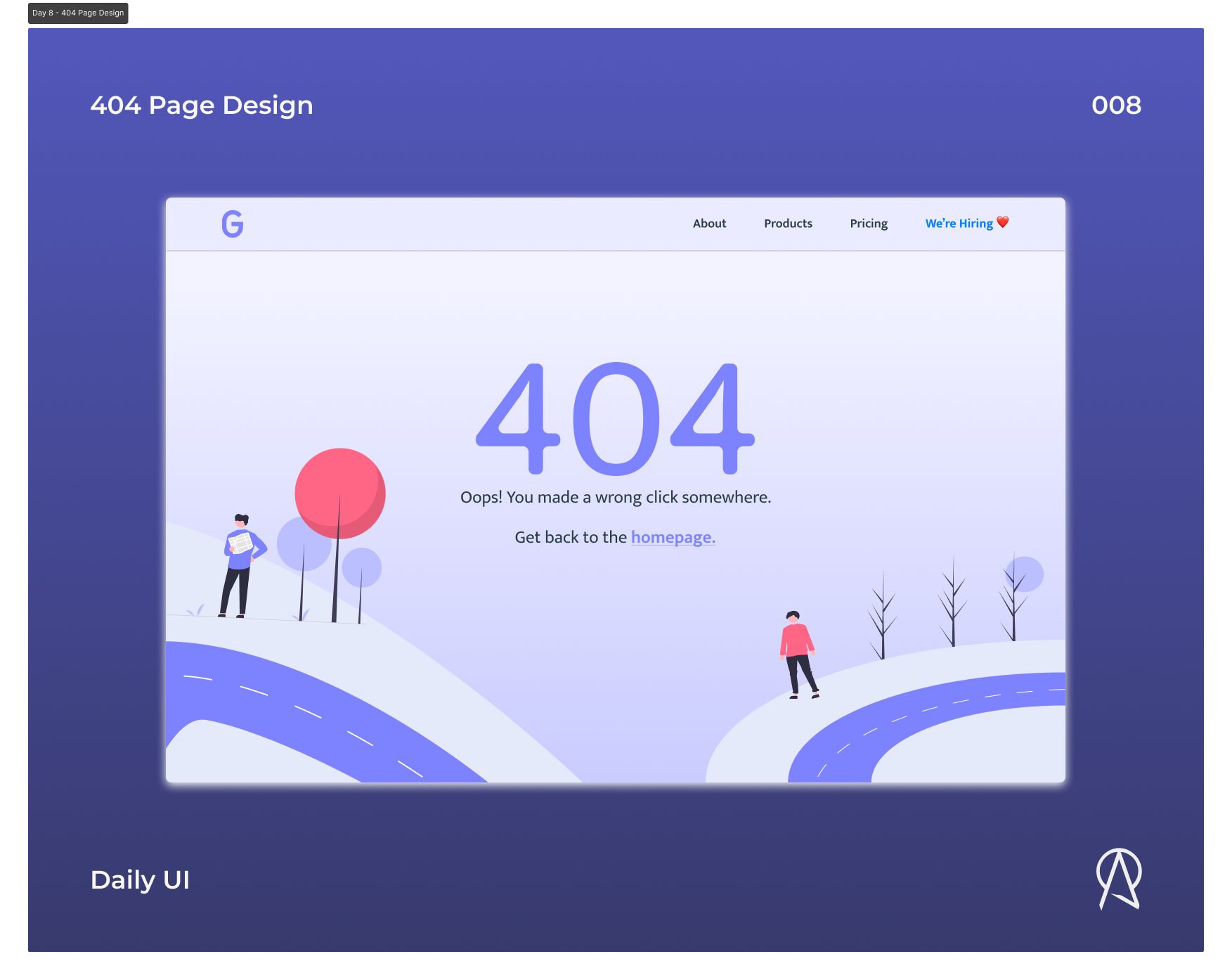Click the red tree illustration

[340, 493]
